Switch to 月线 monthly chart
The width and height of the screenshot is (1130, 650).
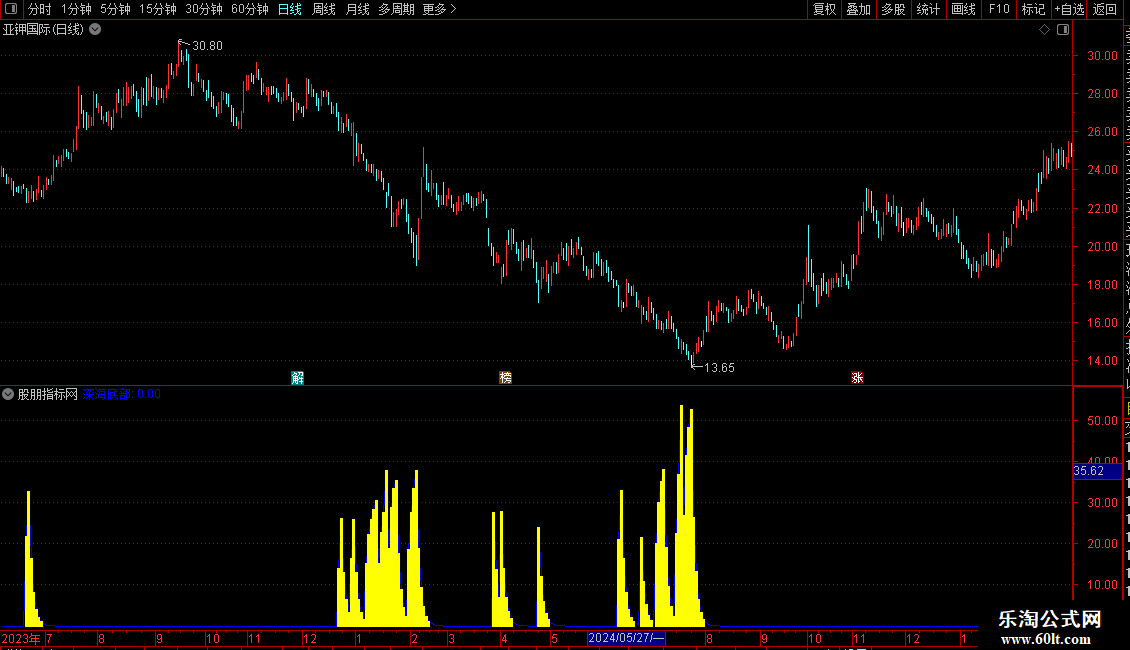357,9
